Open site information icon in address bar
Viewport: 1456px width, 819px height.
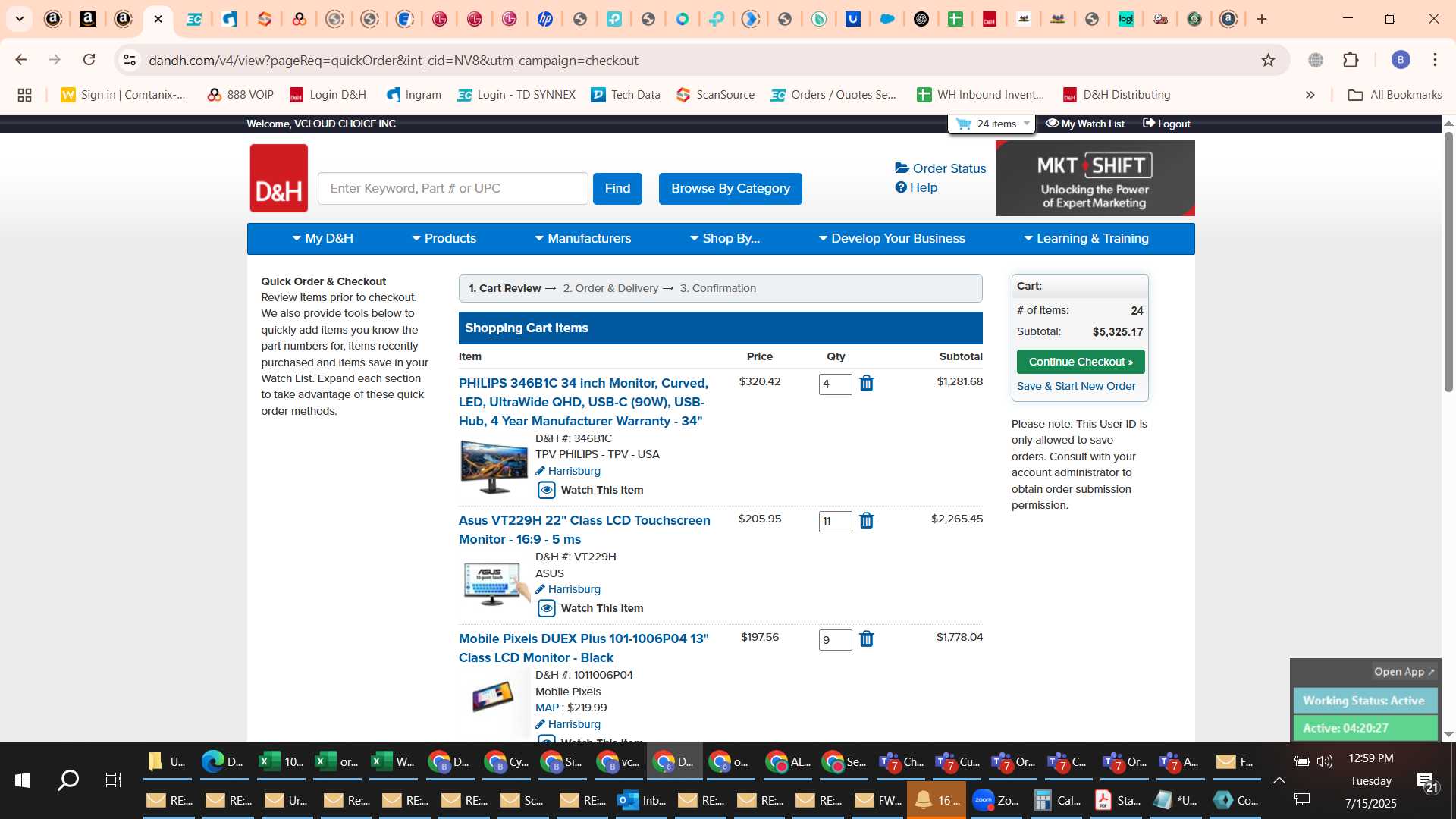pos(130,60)
